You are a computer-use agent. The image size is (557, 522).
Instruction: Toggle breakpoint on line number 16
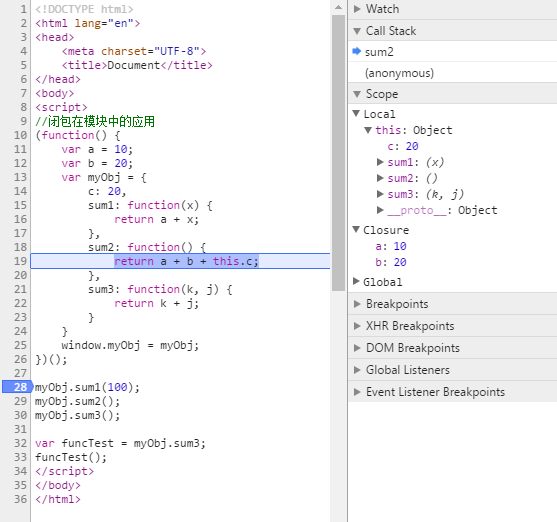pyautogui.click(x=20, y=219)
